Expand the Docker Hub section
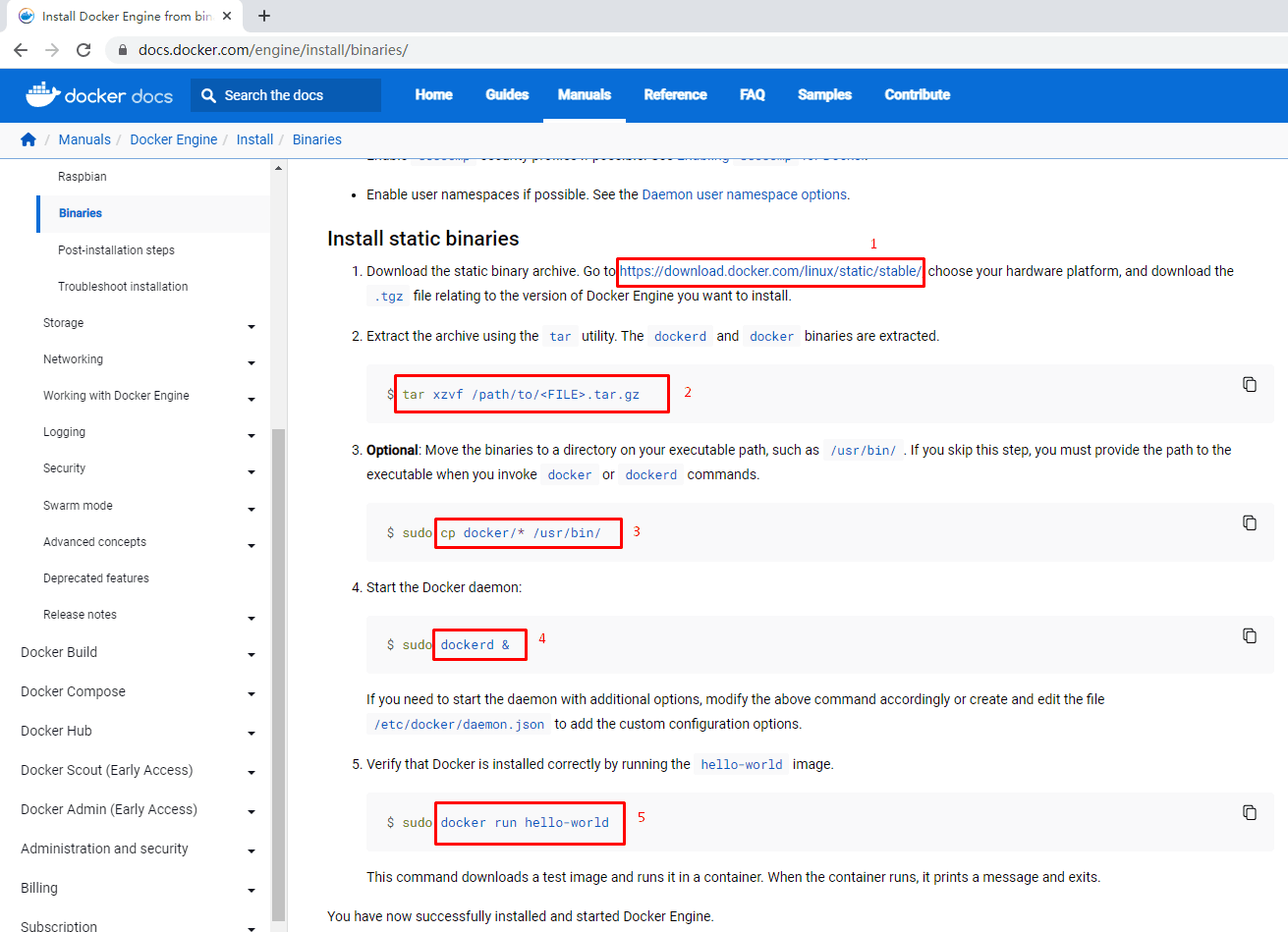This screenshot has height=932, width=1288. click(x=252, y=733)
